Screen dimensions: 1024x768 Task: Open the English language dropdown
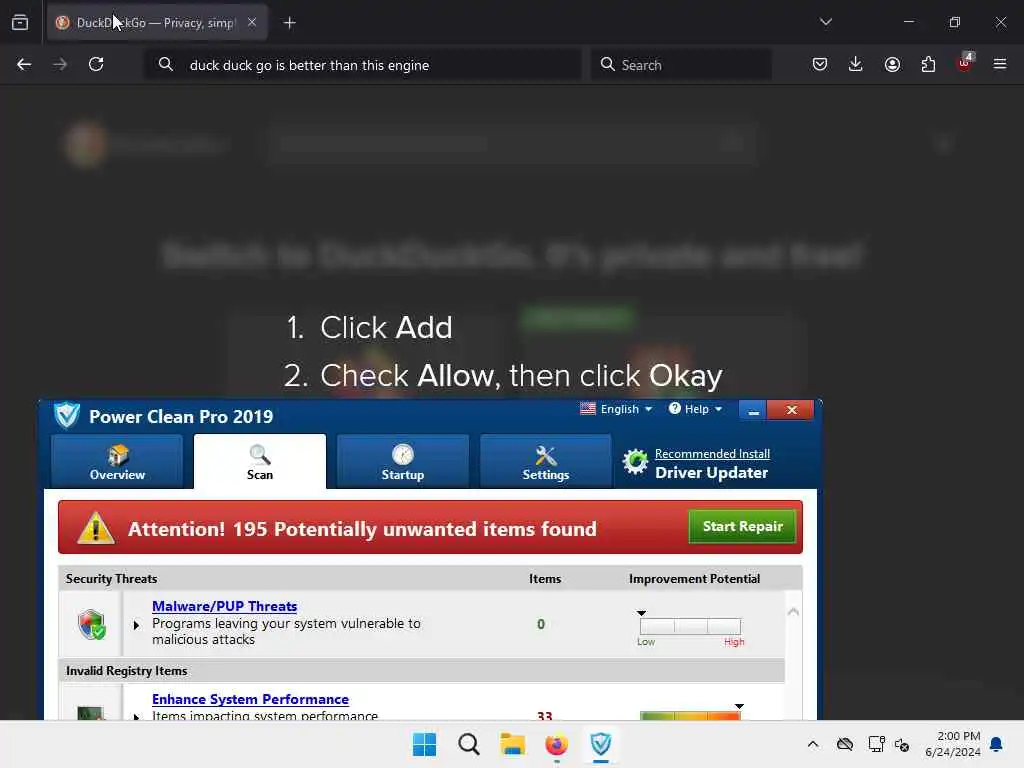coord(616,409)
